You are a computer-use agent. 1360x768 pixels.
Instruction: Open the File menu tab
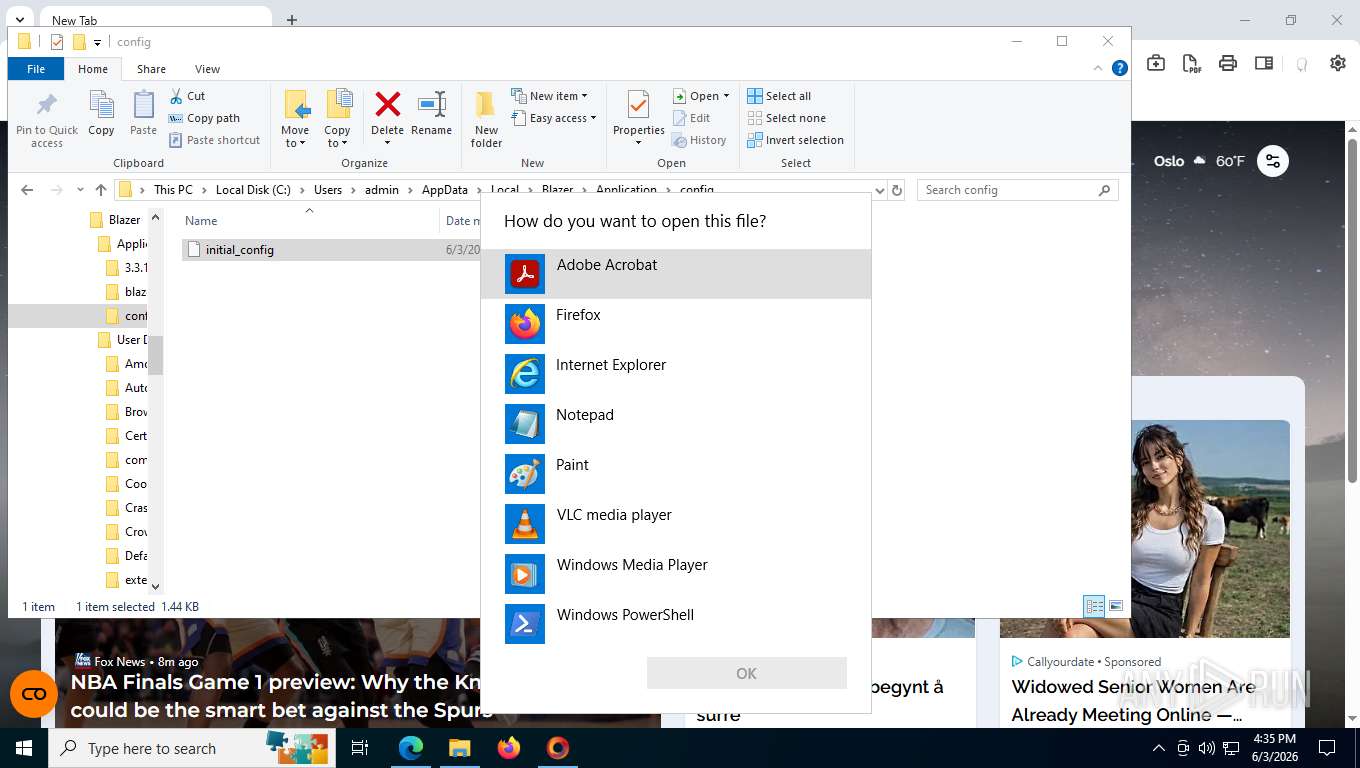pos(36,69)
